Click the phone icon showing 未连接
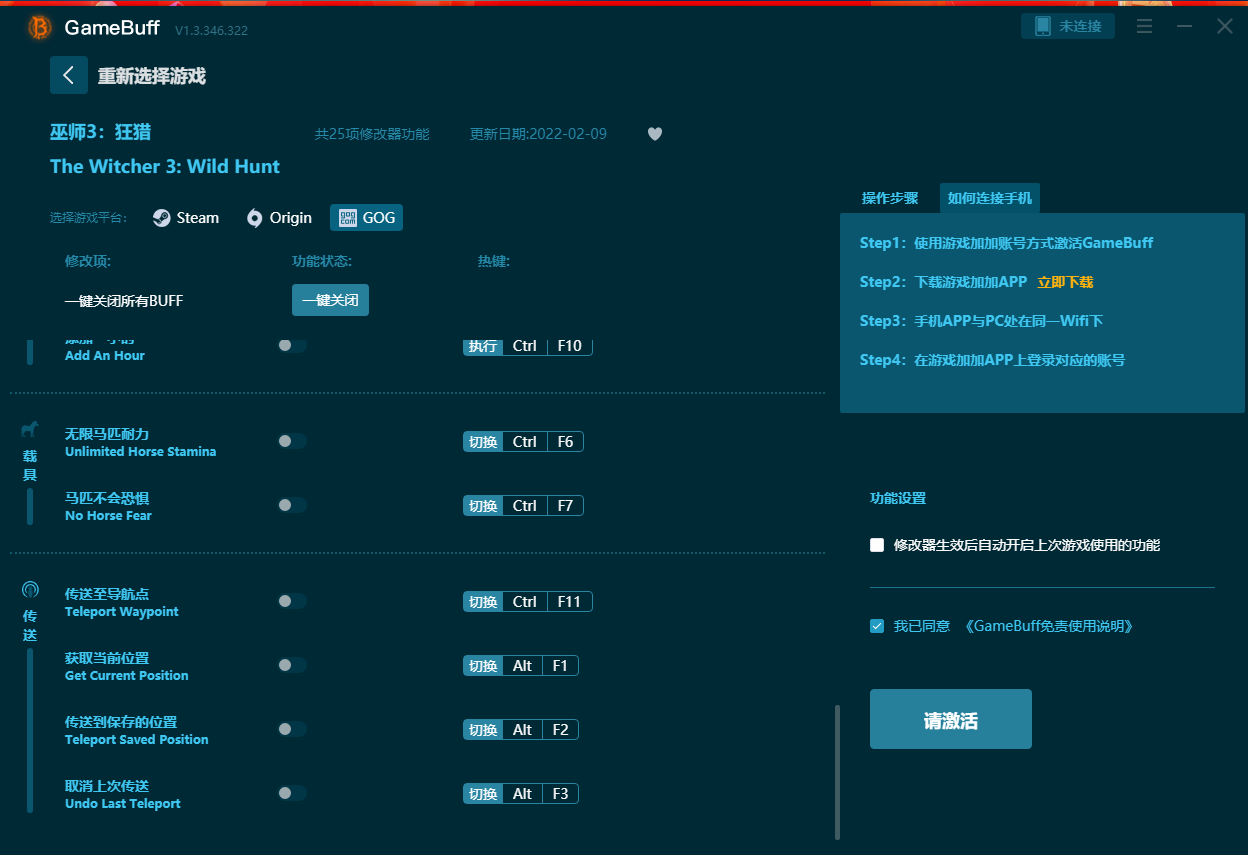 pos(1043,26)
